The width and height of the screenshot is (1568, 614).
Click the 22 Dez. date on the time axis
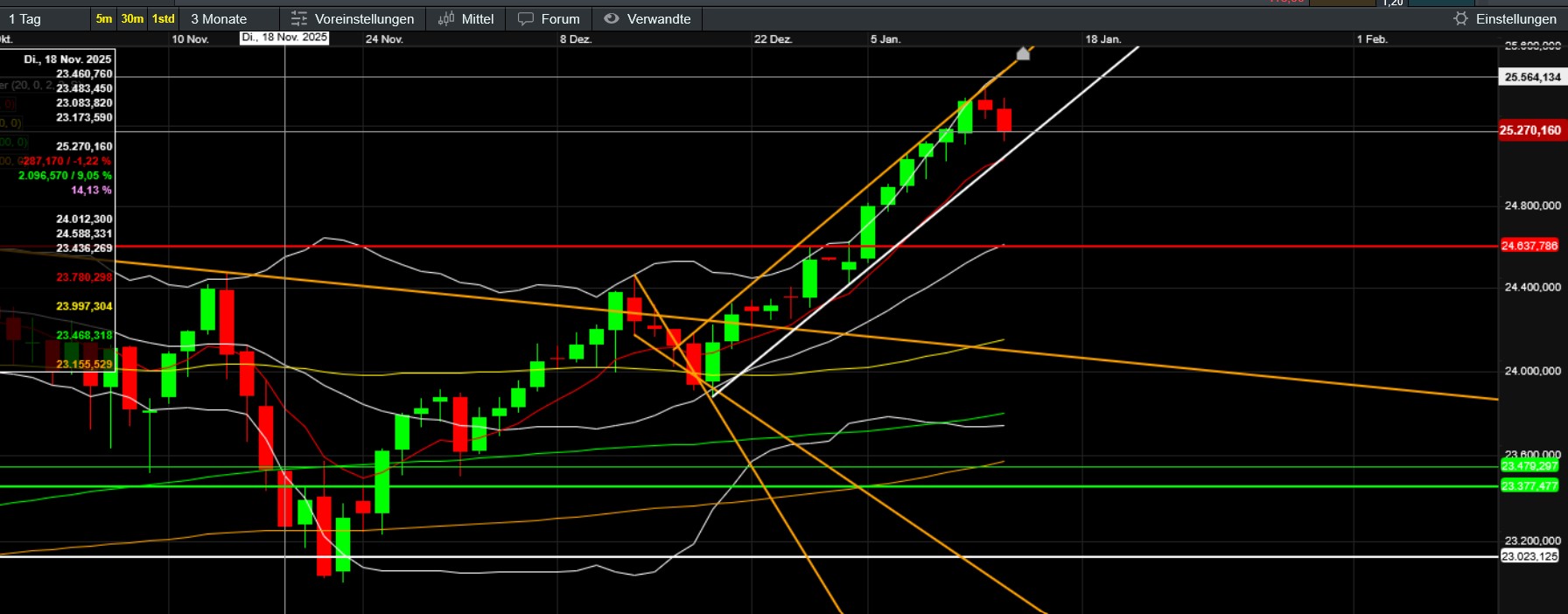click(x=773, y=39)
